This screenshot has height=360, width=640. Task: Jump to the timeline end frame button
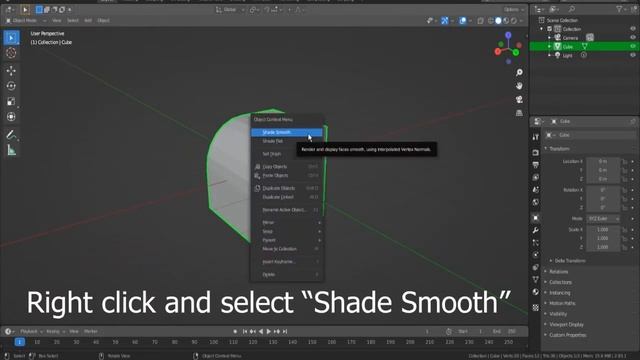click(x=285, y=331)
